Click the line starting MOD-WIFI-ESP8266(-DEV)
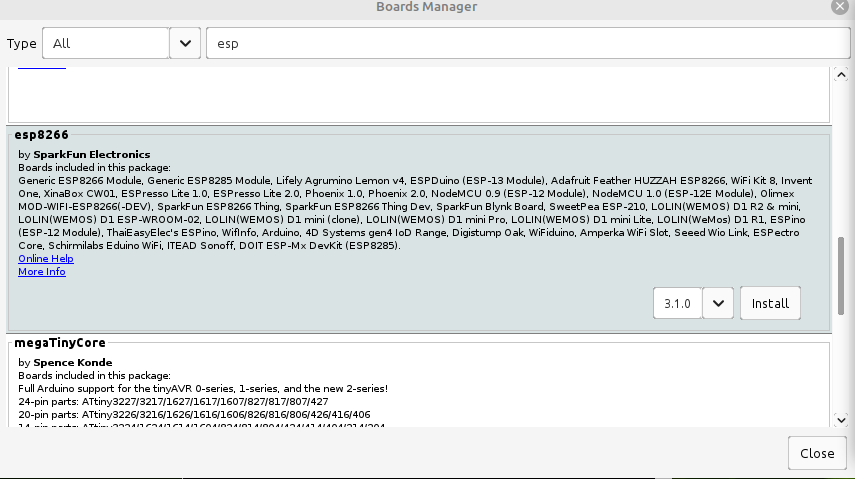855x479 pixels. point(409,207)
